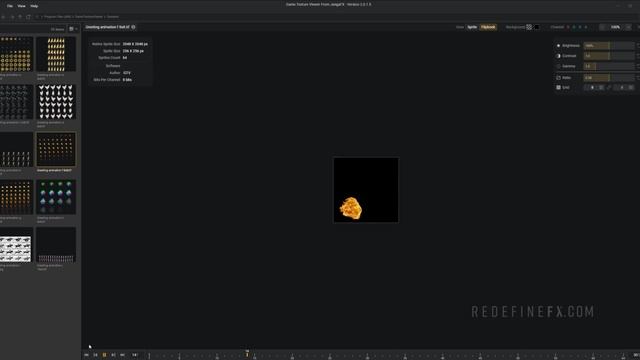Click the Contrast half-circle icon
The height and width of the screenshot is (360, 640).
coord(558,56)
